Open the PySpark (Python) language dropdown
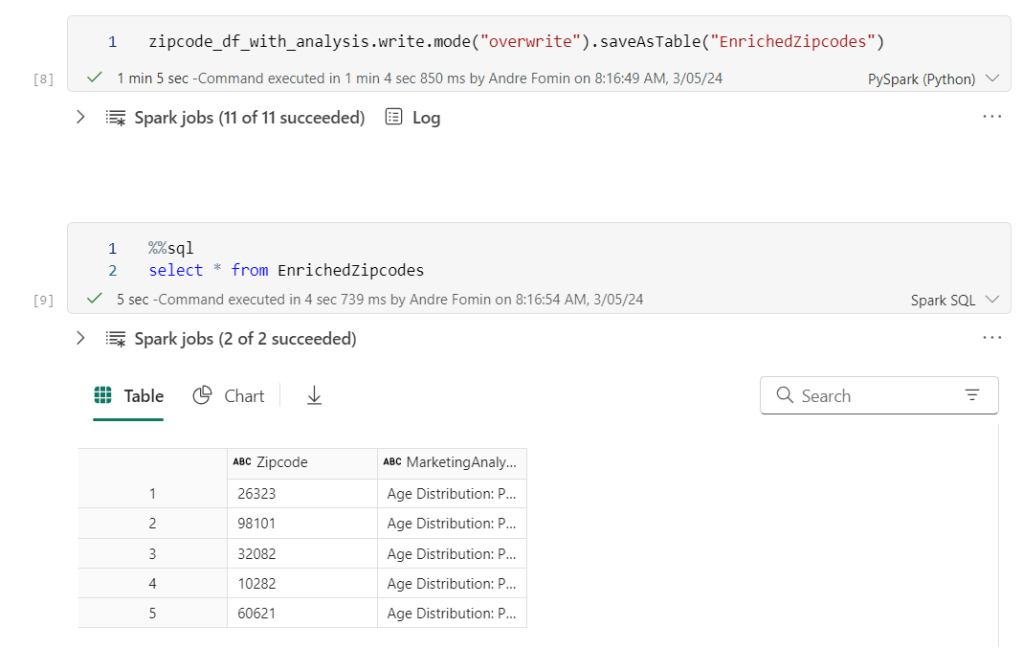Screen dimensions: 1023x671 point(941,78)
